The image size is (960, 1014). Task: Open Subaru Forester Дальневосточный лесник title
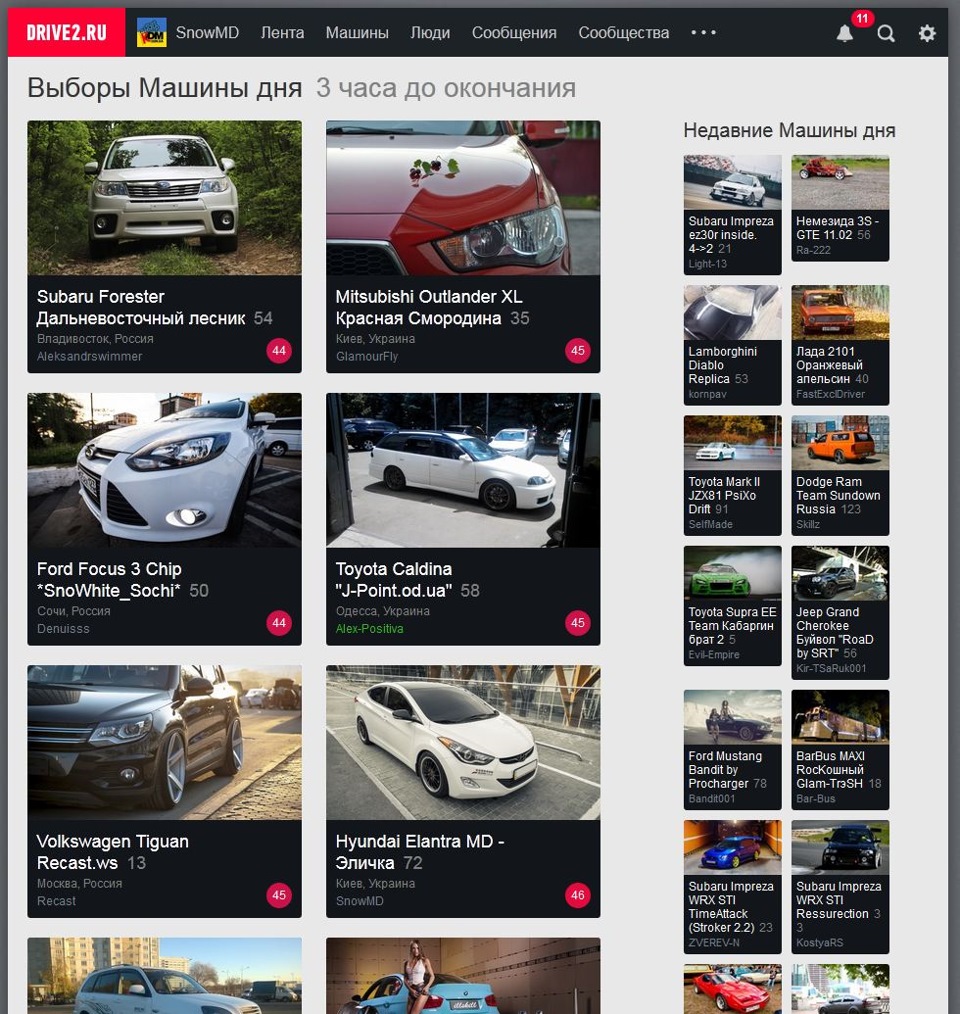(141, 307)
